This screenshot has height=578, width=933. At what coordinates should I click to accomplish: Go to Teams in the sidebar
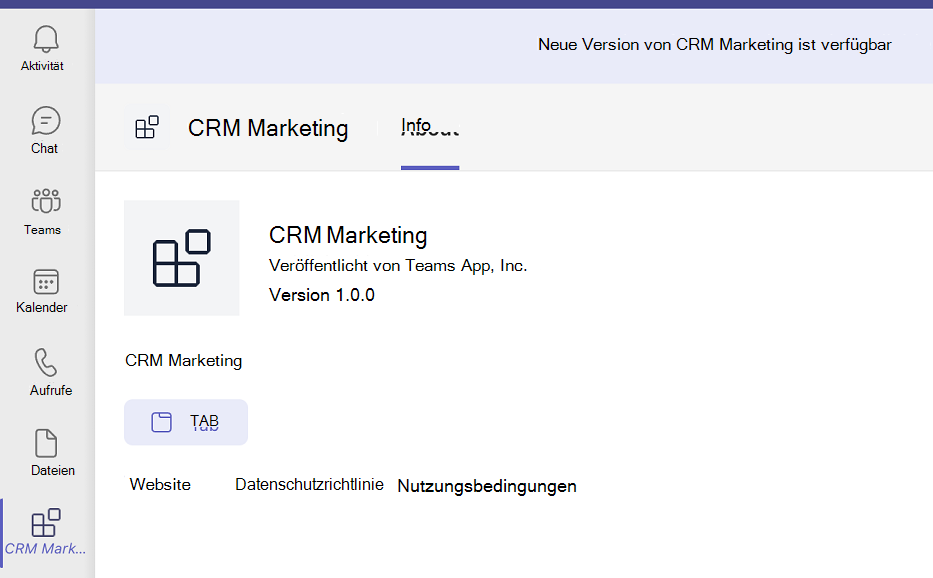[x=45, y=211]
